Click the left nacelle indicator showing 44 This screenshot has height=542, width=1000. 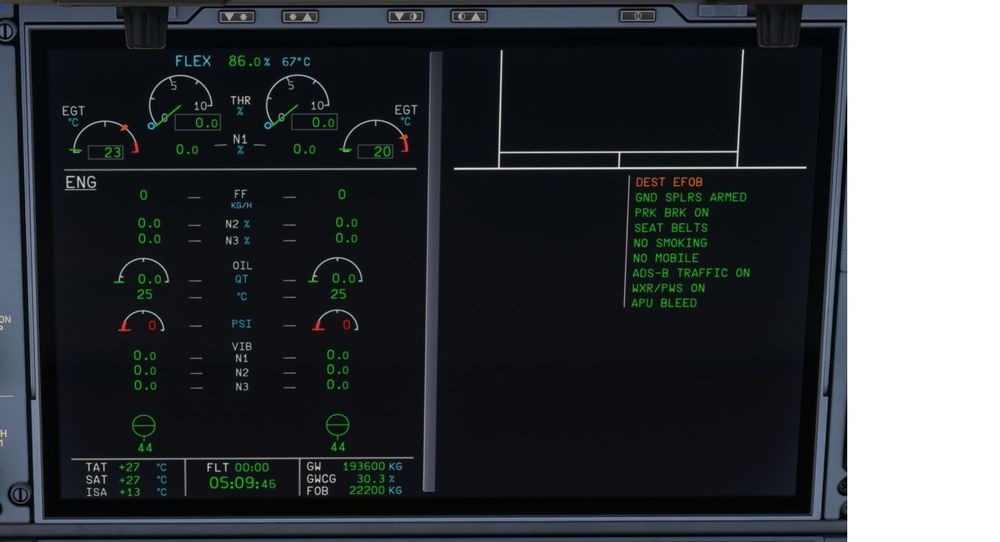144,434
